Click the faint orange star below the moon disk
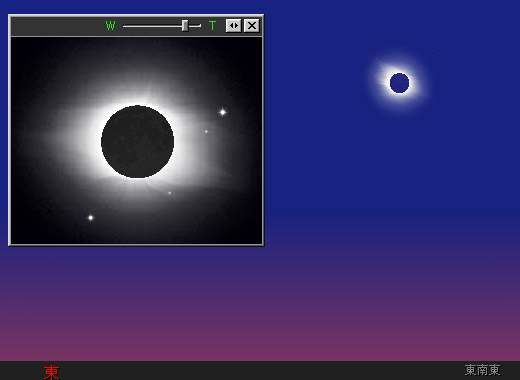The image size is (520, 380). (x=170, y=193)
